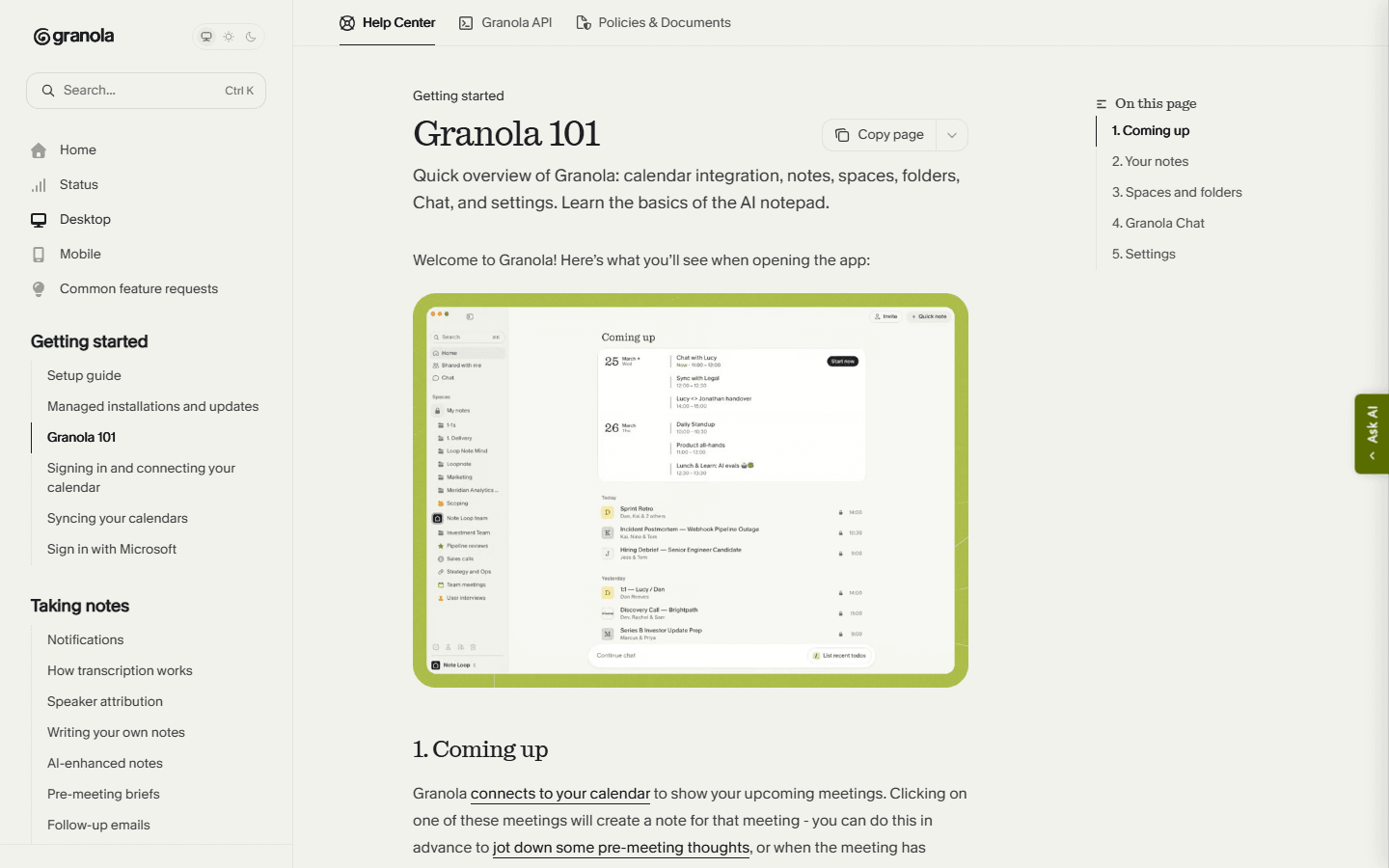Select Granola 101 in sidebar
Screen dimensions: 1389x868
point(81,438)
